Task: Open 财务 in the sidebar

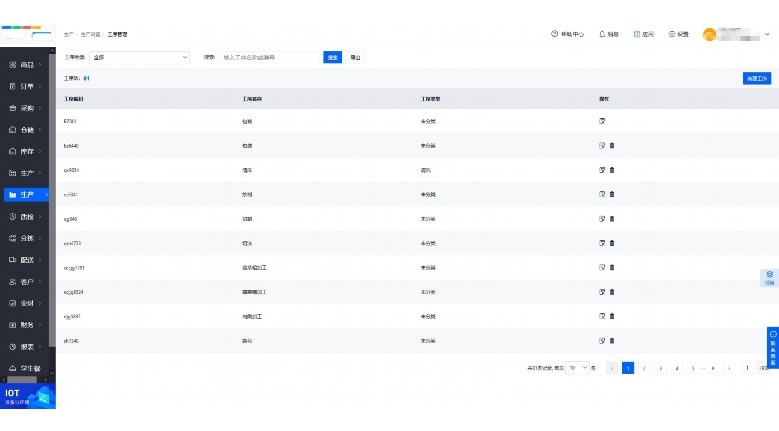Action: [26, 325]
